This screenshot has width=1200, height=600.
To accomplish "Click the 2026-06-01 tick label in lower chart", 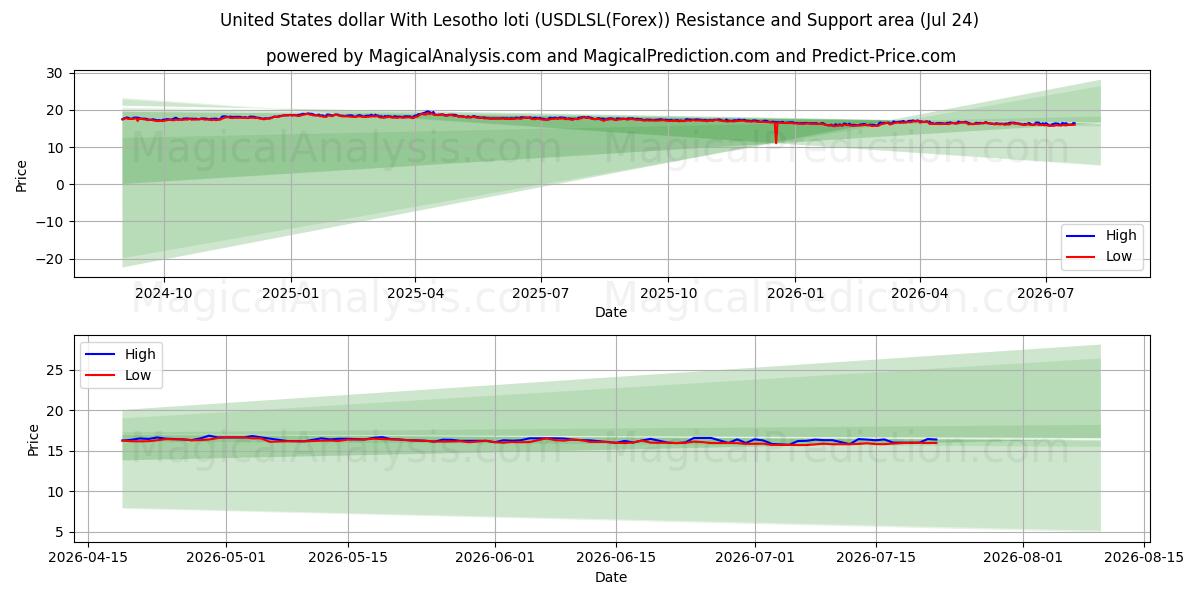I will tap(495, 557).
